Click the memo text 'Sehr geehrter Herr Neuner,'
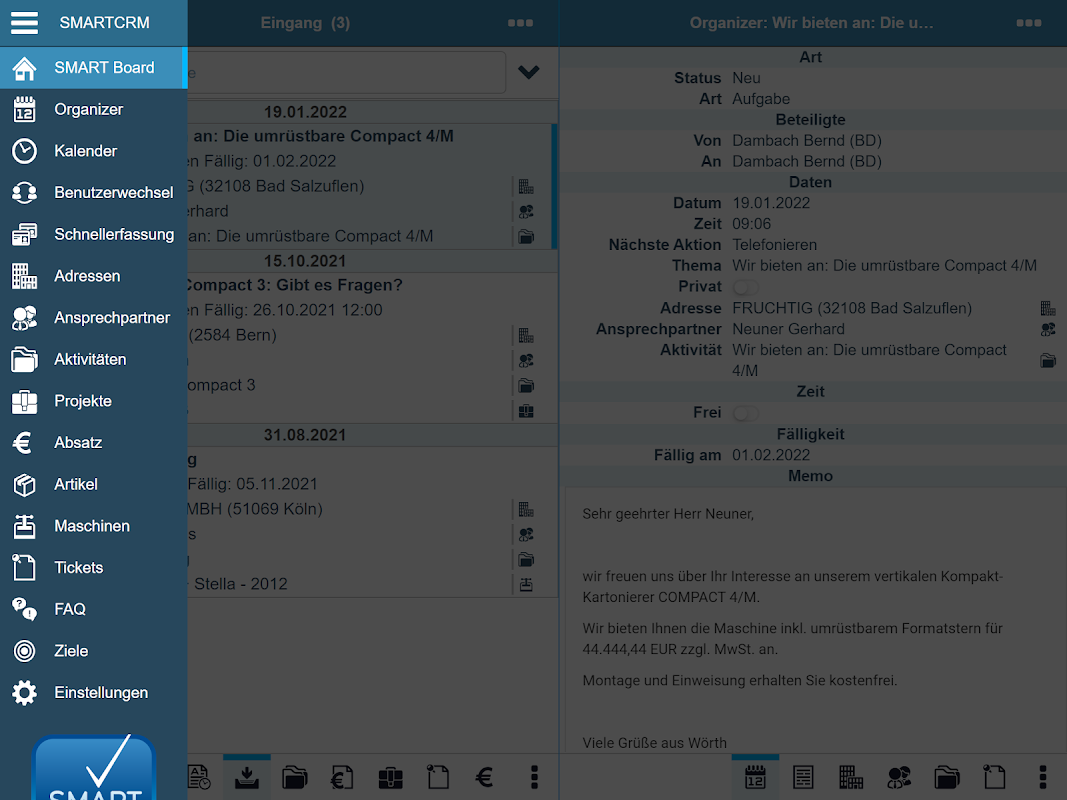 point(668,514)
